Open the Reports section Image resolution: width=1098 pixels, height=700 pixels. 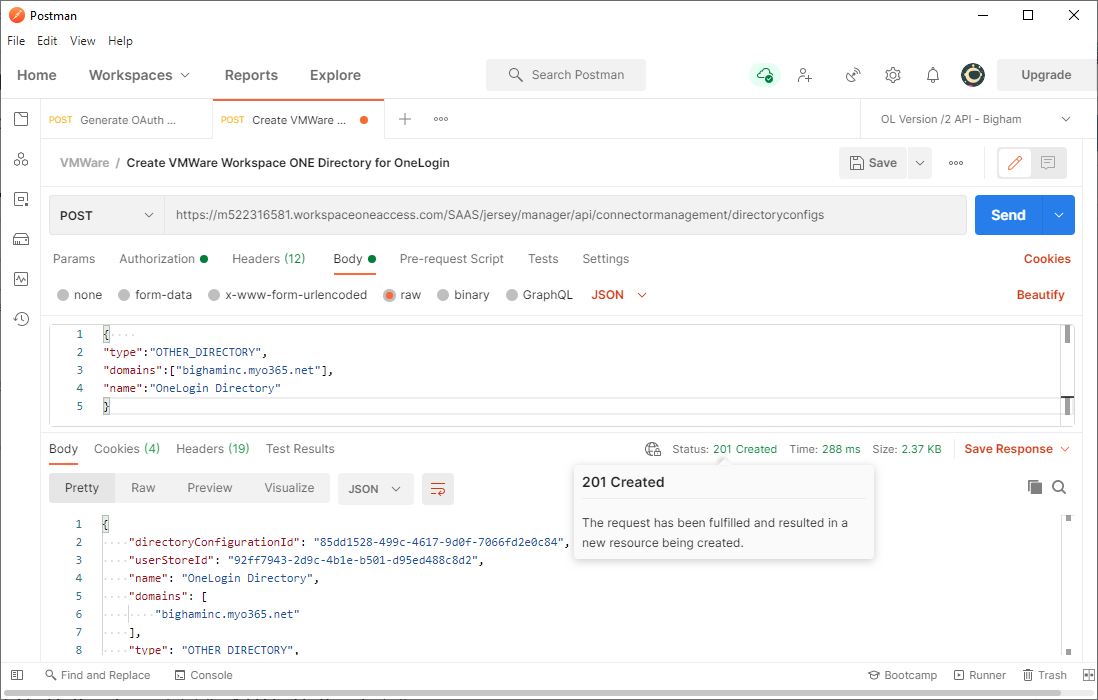[x=251, y=75]
